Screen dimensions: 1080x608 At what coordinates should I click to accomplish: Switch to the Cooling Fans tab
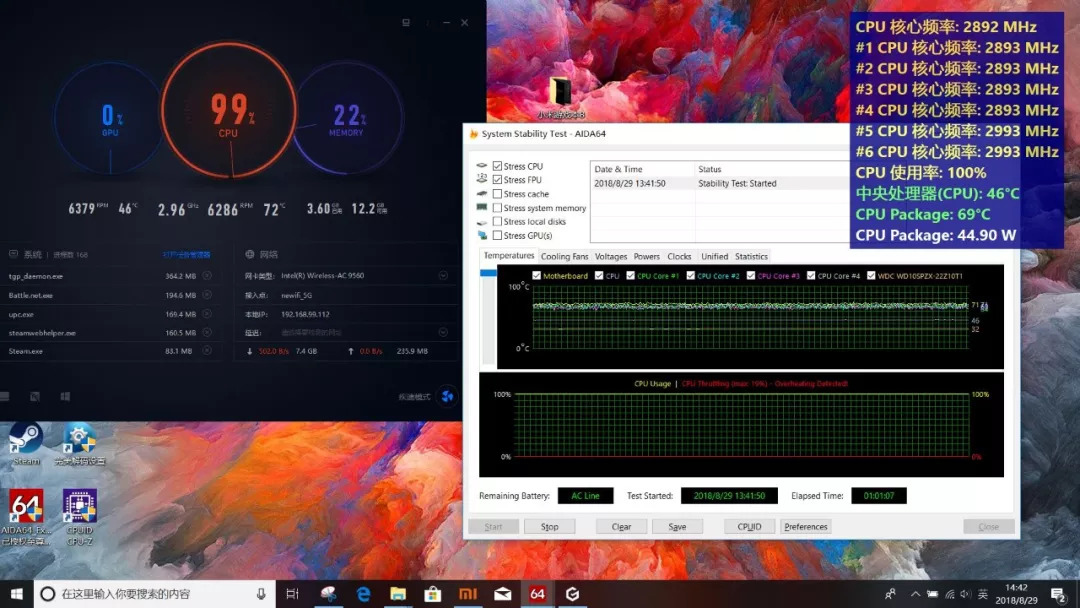[x=565, y=256]
